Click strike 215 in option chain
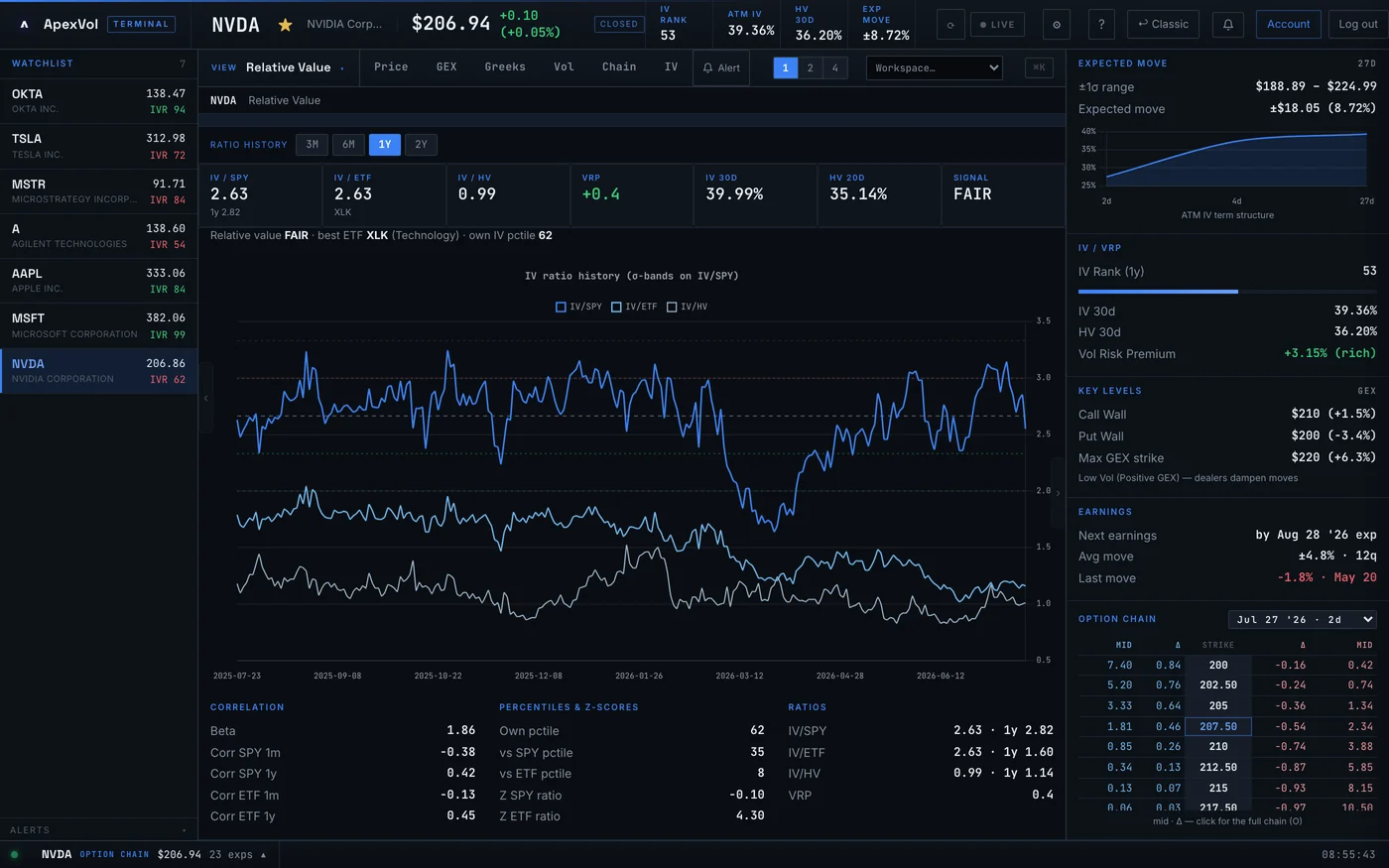 click(x=1218, y=788)
